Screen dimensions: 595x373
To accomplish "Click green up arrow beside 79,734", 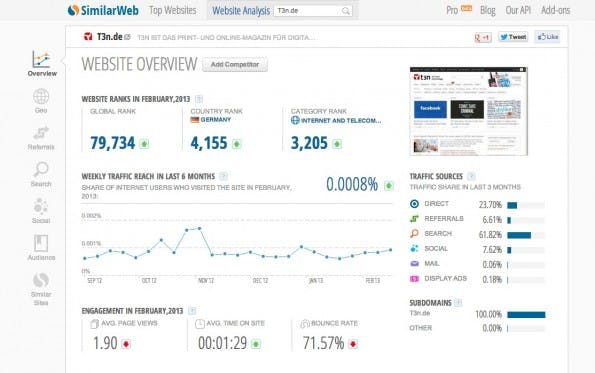I will tap(144, 144).
